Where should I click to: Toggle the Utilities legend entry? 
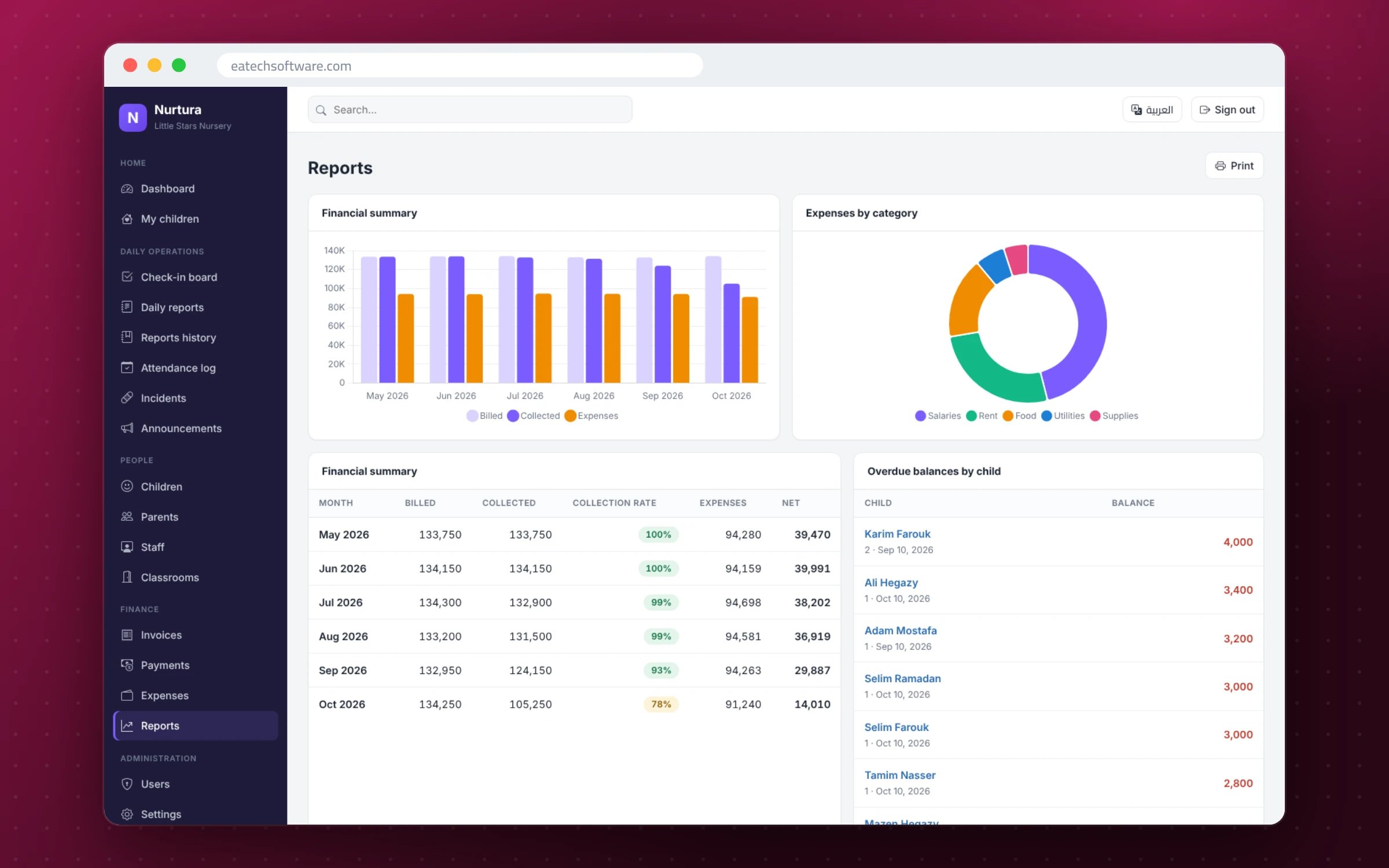click(x=1063, y=415)
